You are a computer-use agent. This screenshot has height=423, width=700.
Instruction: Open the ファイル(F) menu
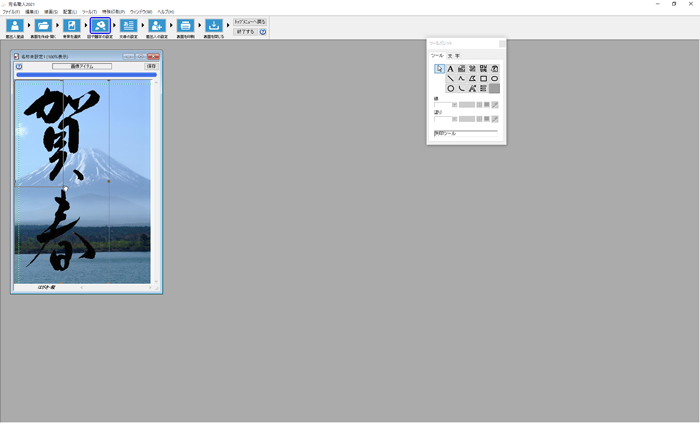11,12
